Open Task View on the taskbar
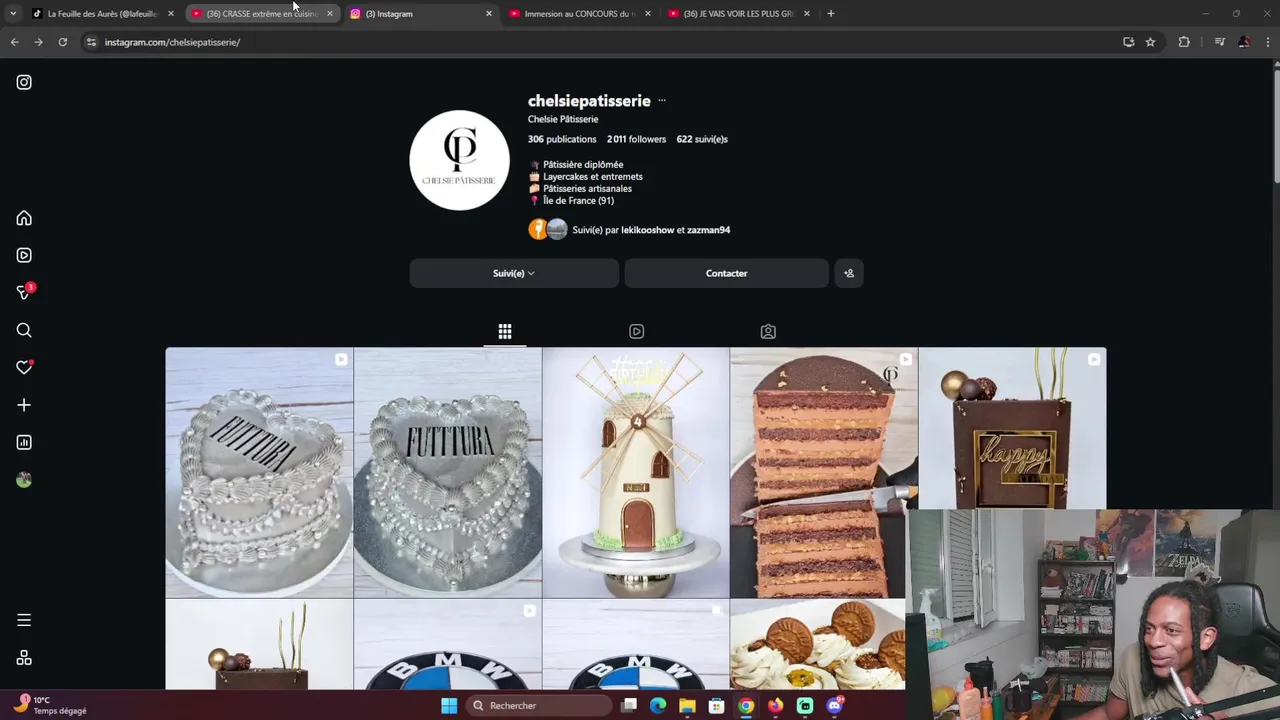This screenshot has height=720, width=1280. pyautogui.click(x=628, y=706)
